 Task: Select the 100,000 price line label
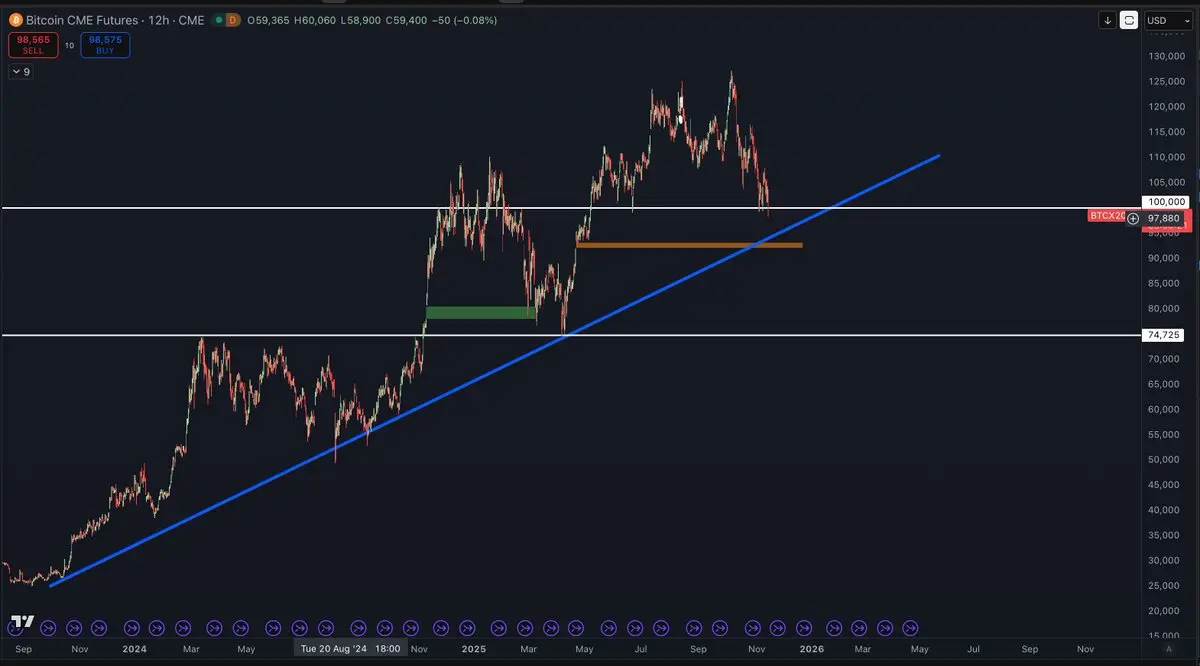1164,202
